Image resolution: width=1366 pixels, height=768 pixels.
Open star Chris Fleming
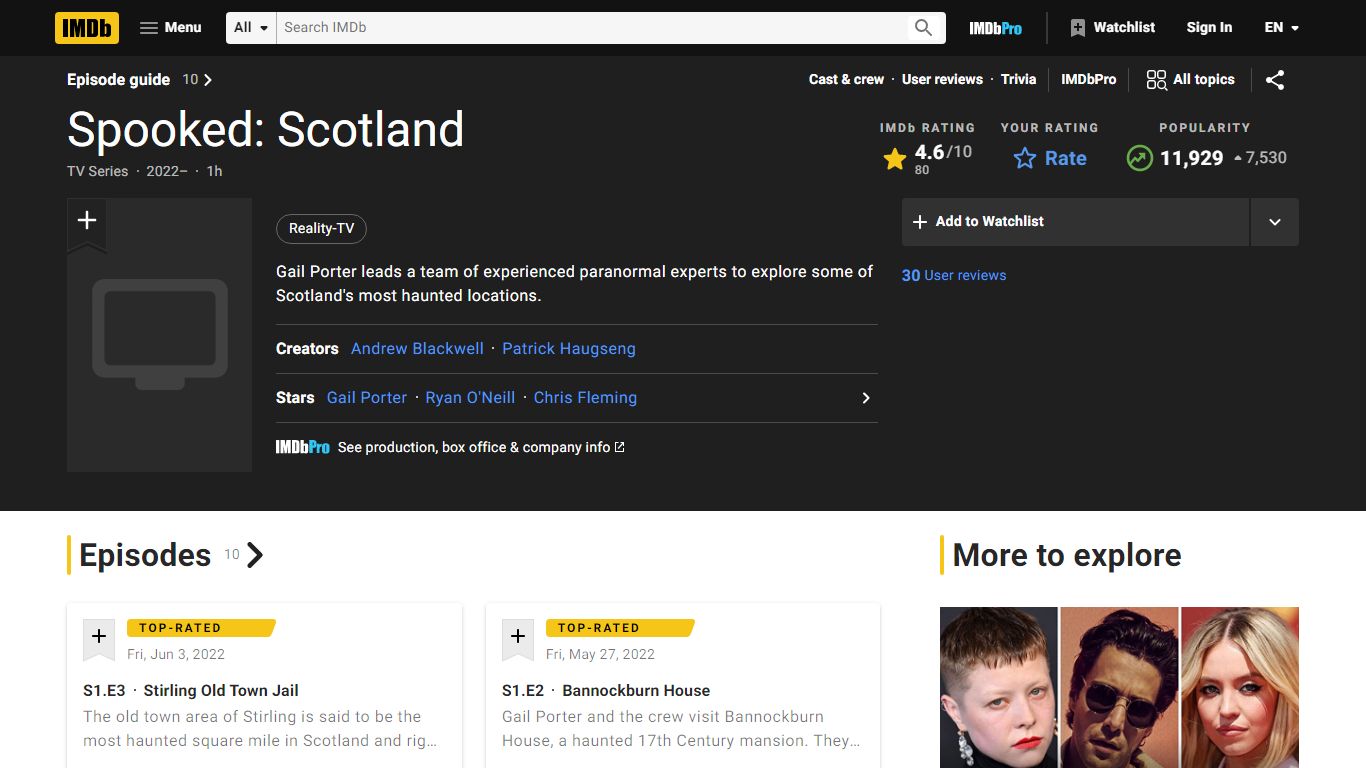pos(585,398)
